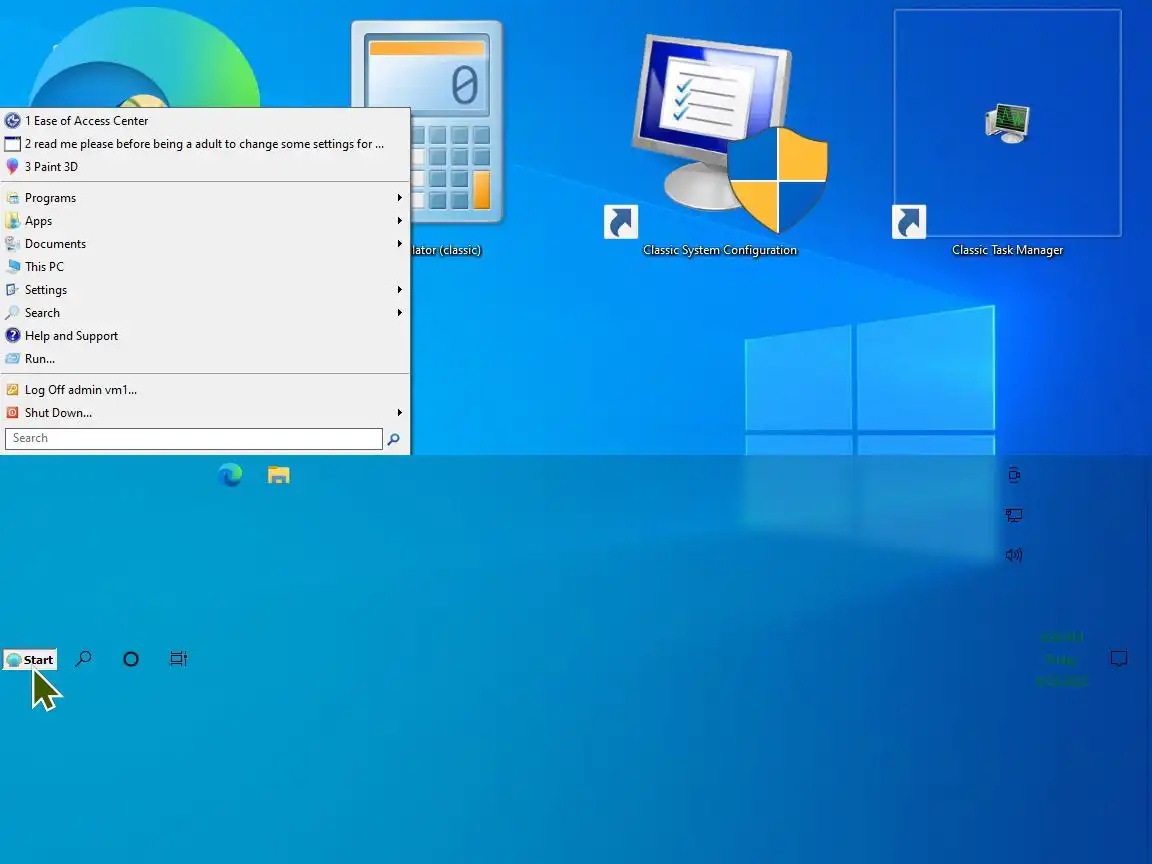Open Task View icon on taskbar
Image resolution: width=1152 pixels, height=864 pixels.
(x=179, y=658)
